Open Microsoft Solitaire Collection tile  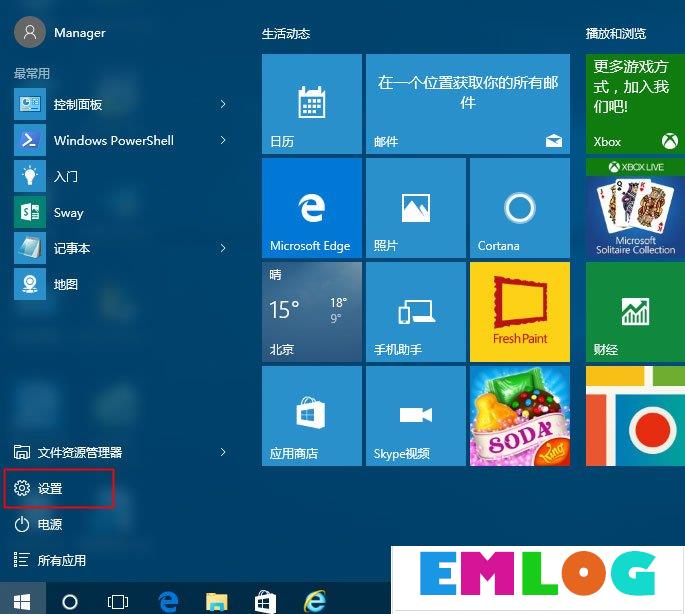635,208
